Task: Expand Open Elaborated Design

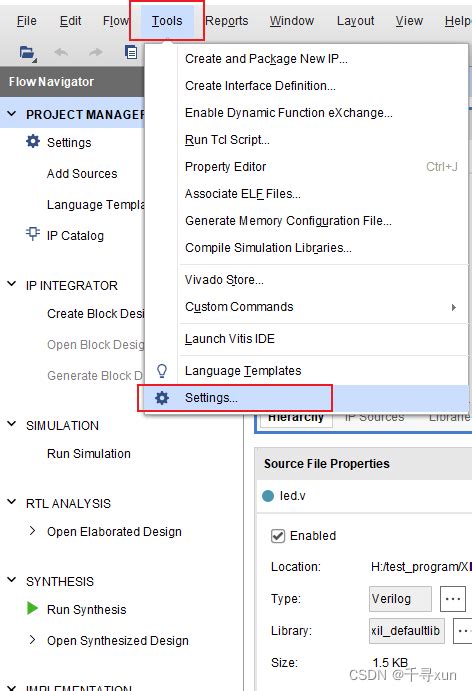Action: [x=32, y=531]
